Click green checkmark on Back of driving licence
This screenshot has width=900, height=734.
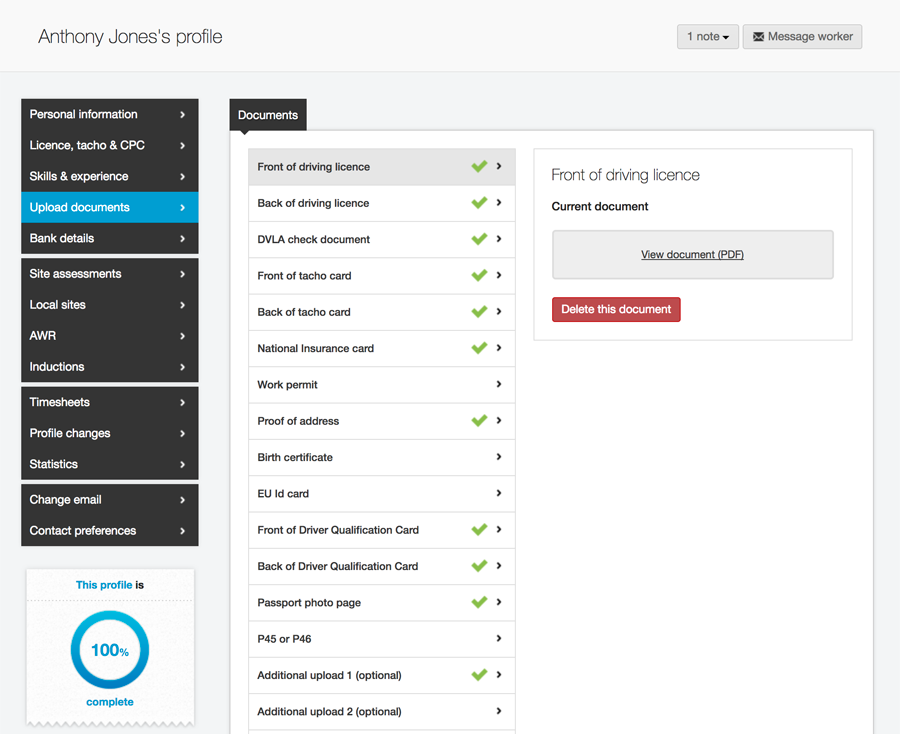pos(479,203)
